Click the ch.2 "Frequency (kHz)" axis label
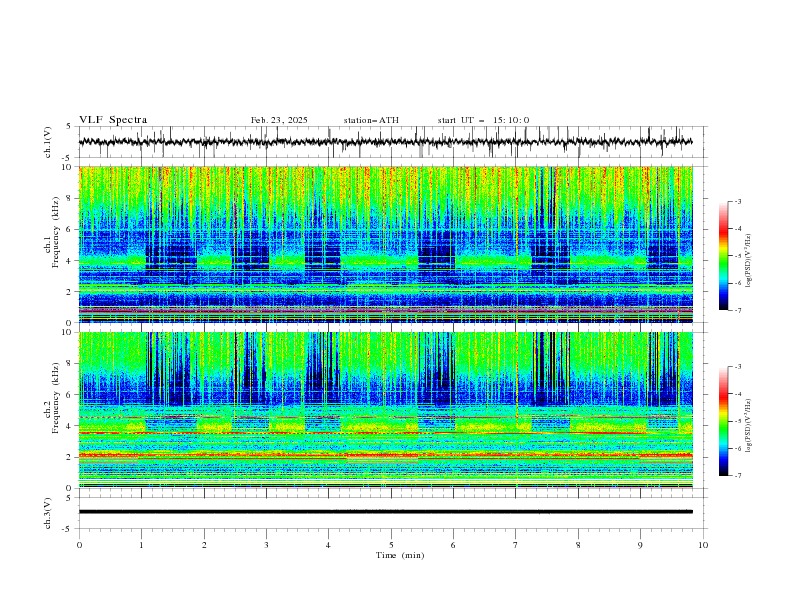The image size is (792, 612). click(x=56, y=398)
